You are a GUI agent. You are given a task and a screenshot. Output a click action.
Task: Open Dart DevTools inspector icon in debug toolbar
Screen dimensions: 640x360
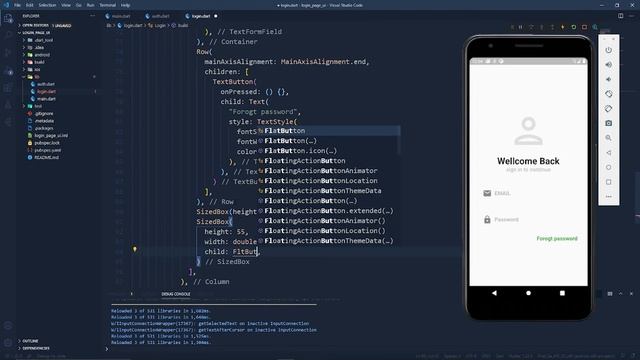[595, 27]
